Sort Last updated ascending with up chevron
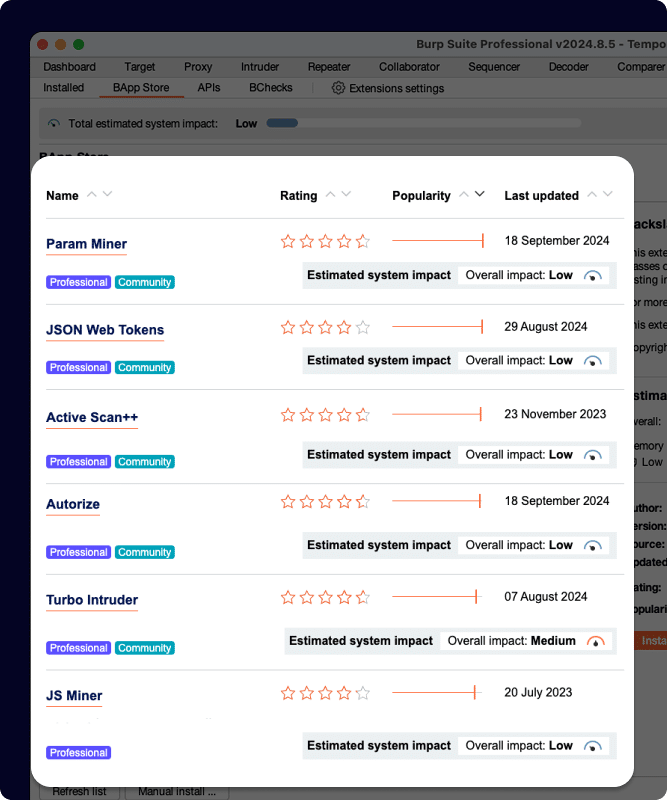The width and height of the screenshot is (667, 800). 592,195
